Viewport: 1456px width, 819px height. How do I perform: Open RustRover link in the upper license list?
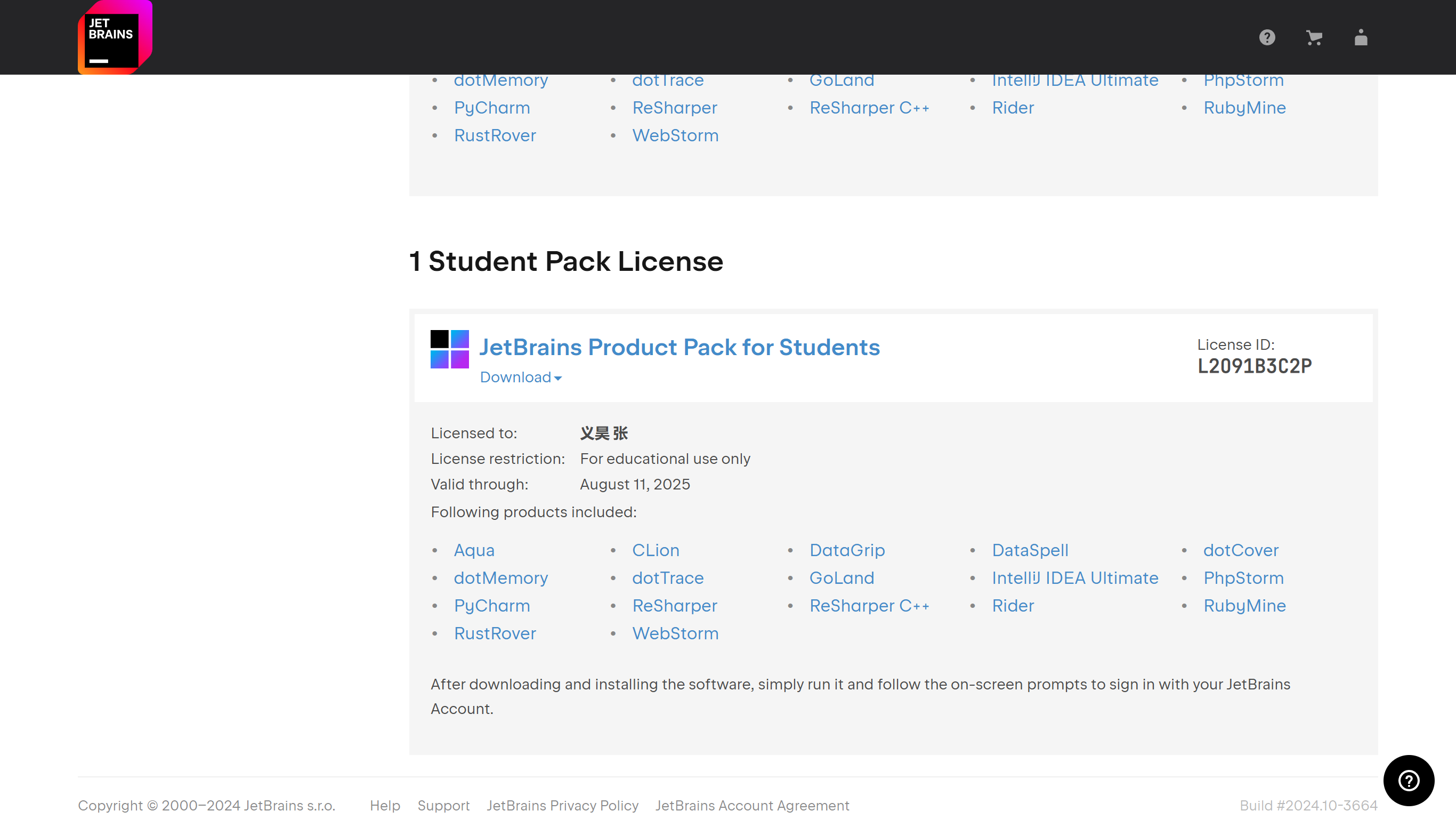[x=495, y=135]
